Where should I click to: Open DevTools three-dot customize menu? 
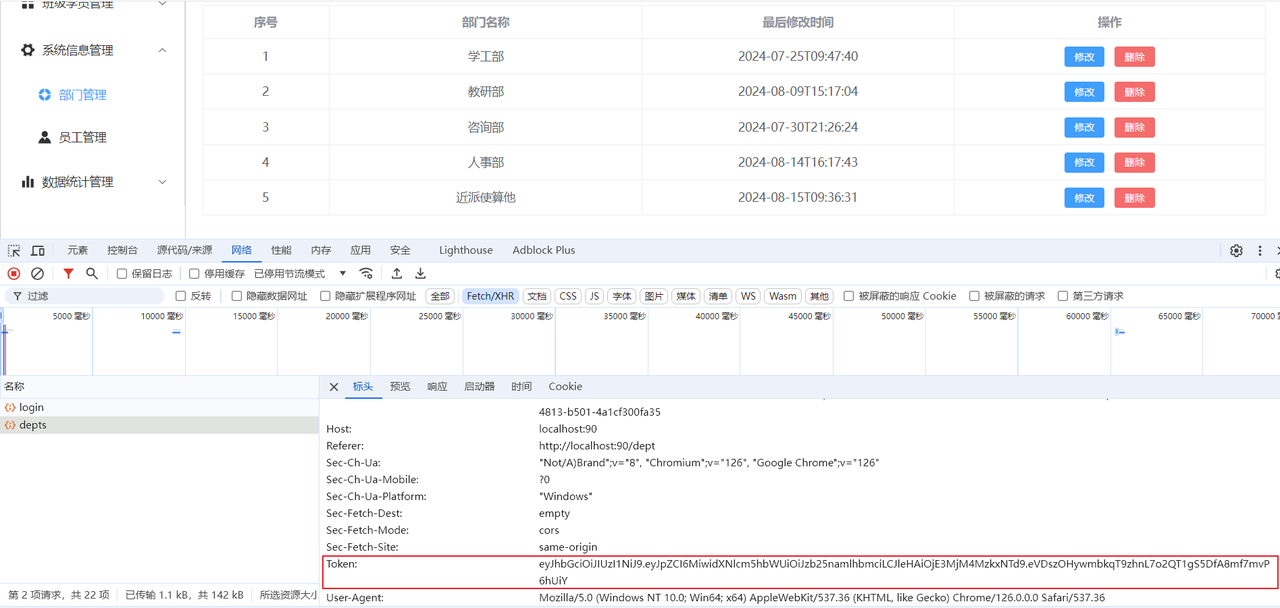pos(1261,250)
